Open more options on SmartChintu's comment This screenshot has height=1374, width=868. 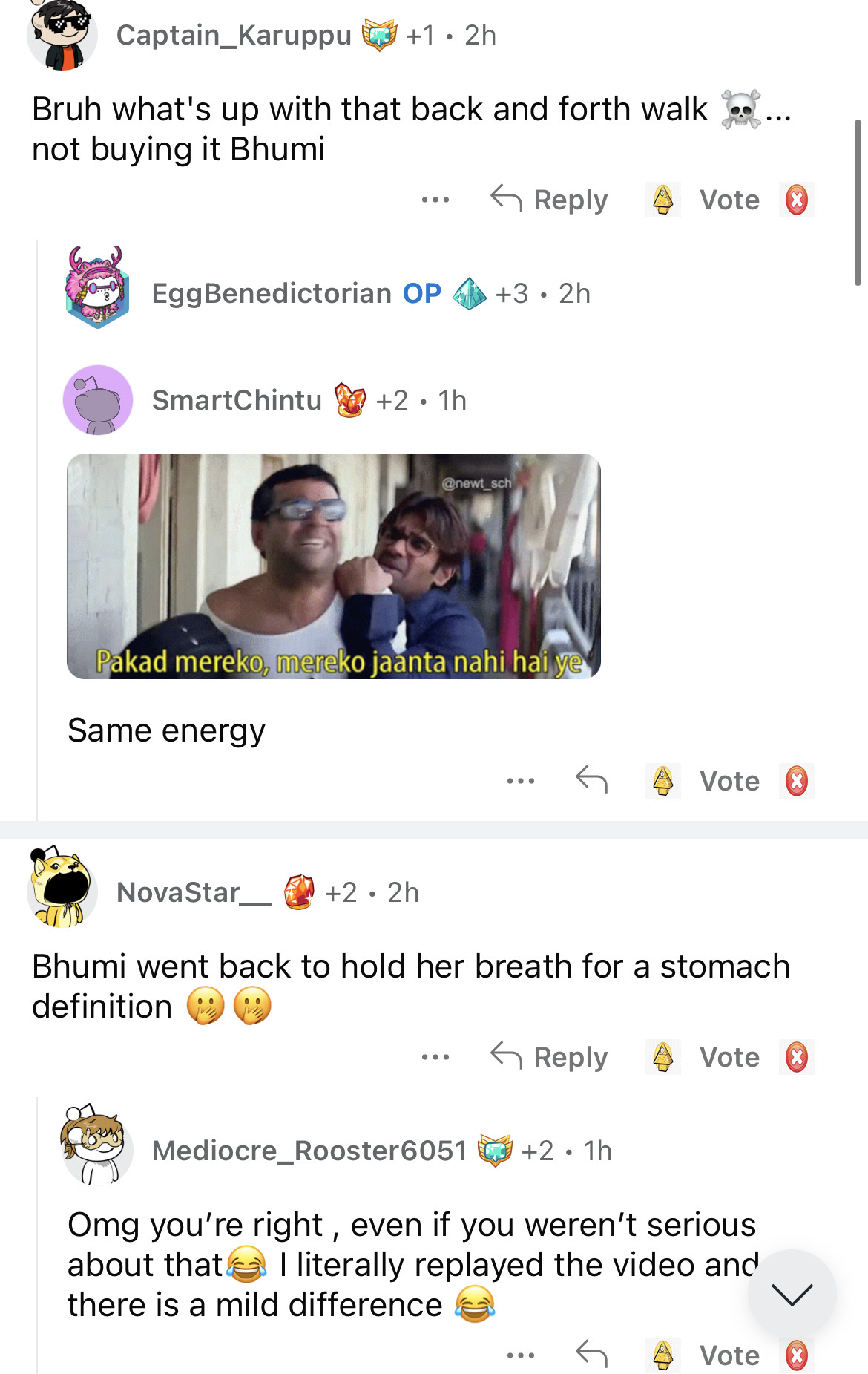point(521,781)
